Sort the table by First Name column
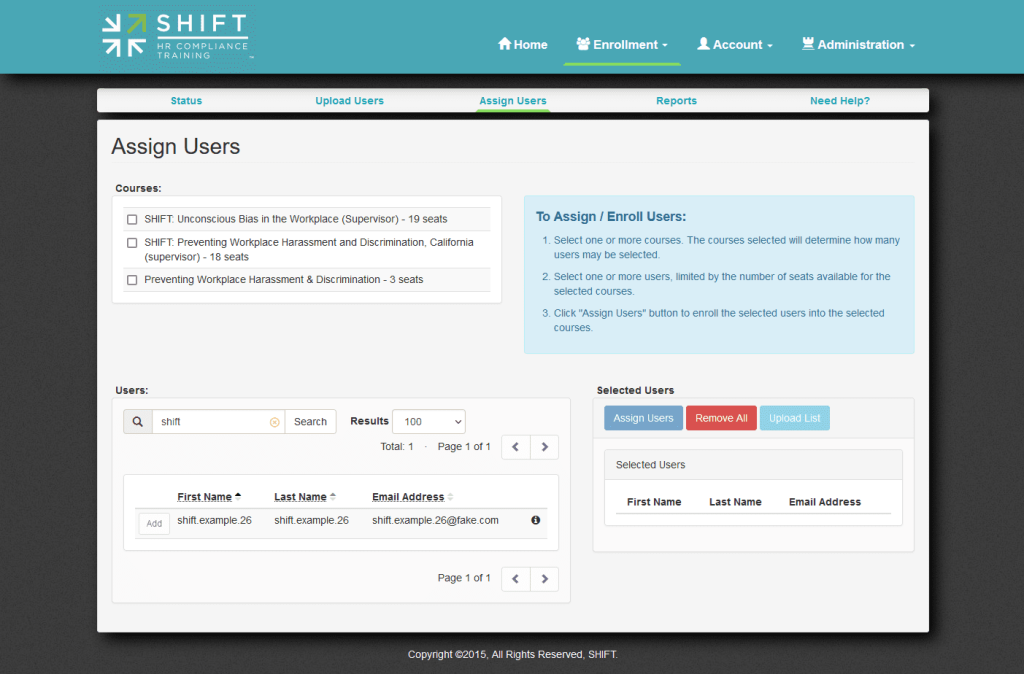1024x674 pixels. 204,497
